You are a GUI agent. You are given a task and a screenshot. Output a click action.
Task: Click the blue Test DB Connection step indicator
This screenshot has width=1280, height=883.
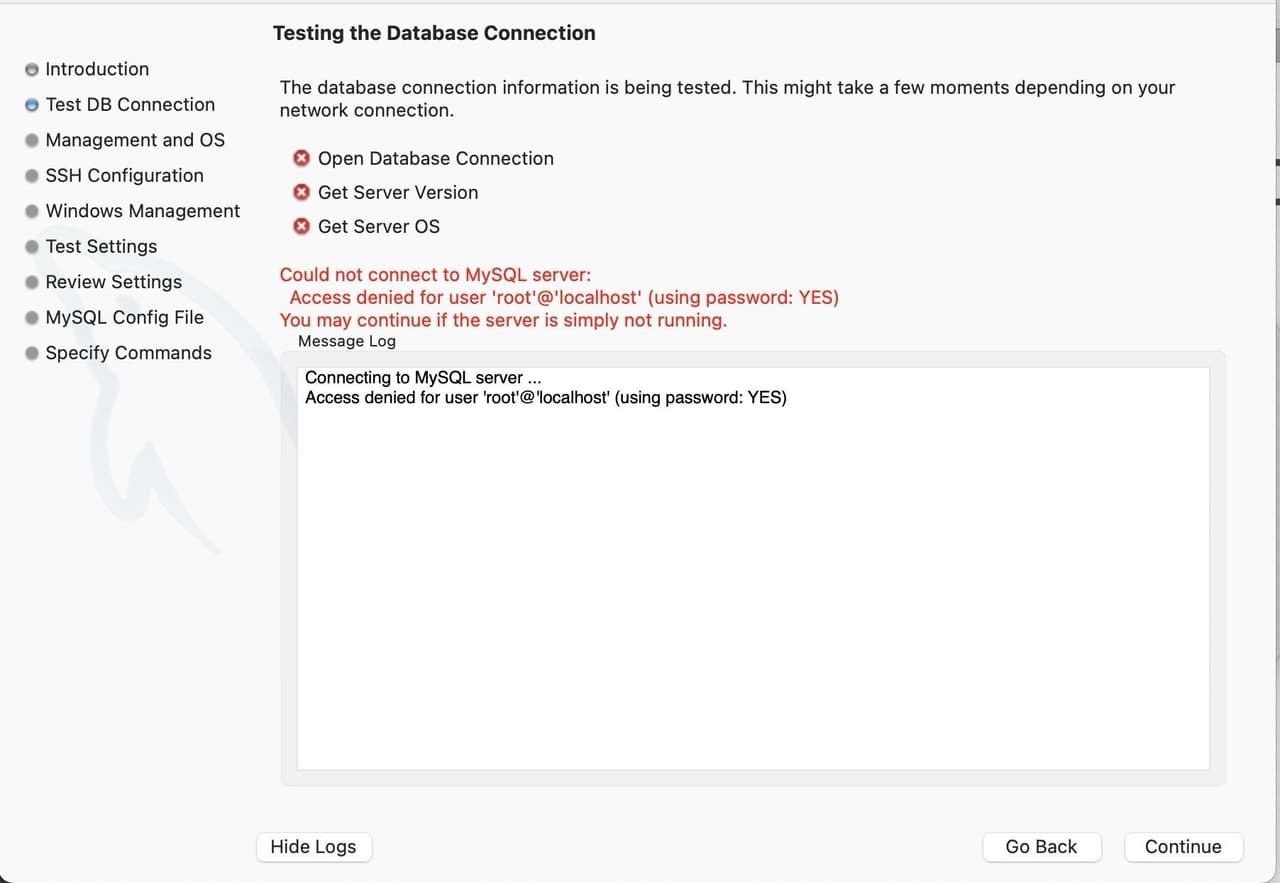[x=32, y=105]
